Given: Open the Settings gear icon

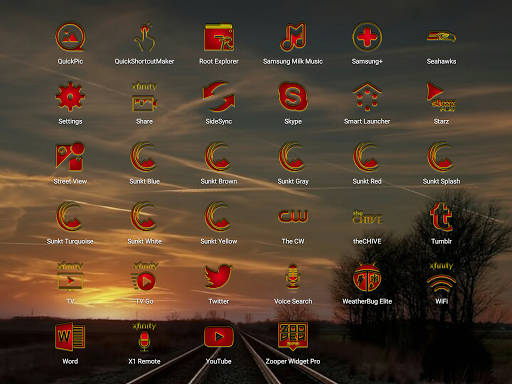Looking at the screenshot, I should point(70,97).
